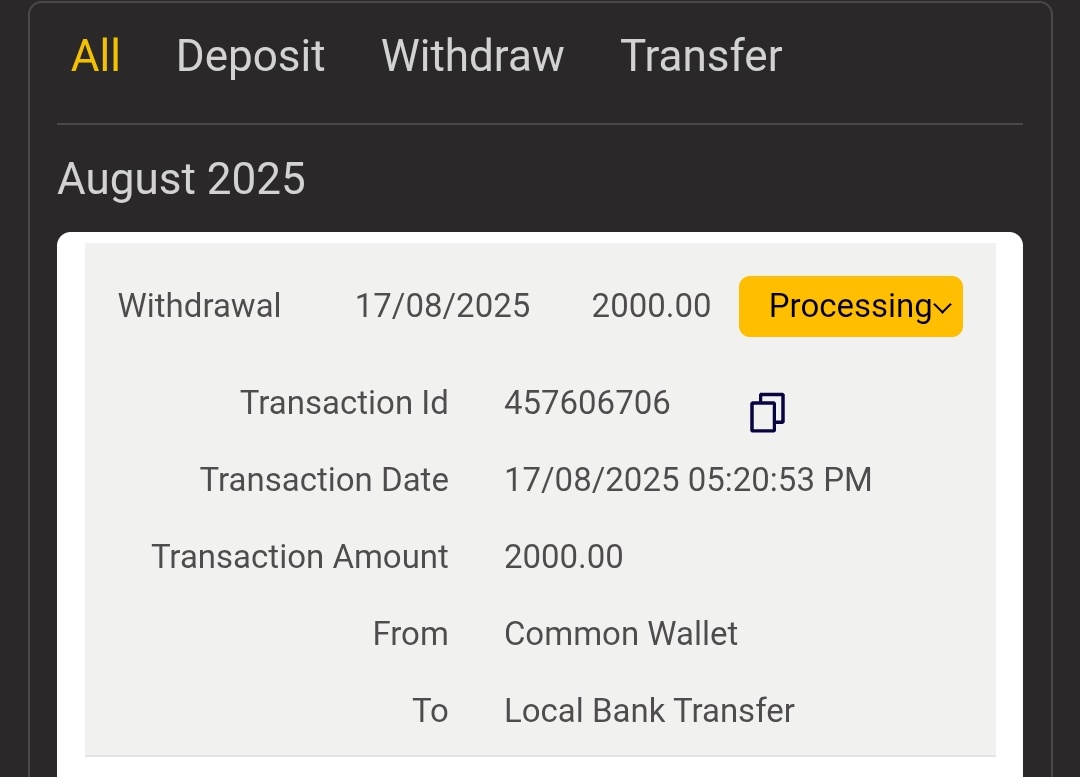Click the 2000.00 amount in the header row
Image resolution: width=1080 pixels, height=777 pixels.
point(651,306)
